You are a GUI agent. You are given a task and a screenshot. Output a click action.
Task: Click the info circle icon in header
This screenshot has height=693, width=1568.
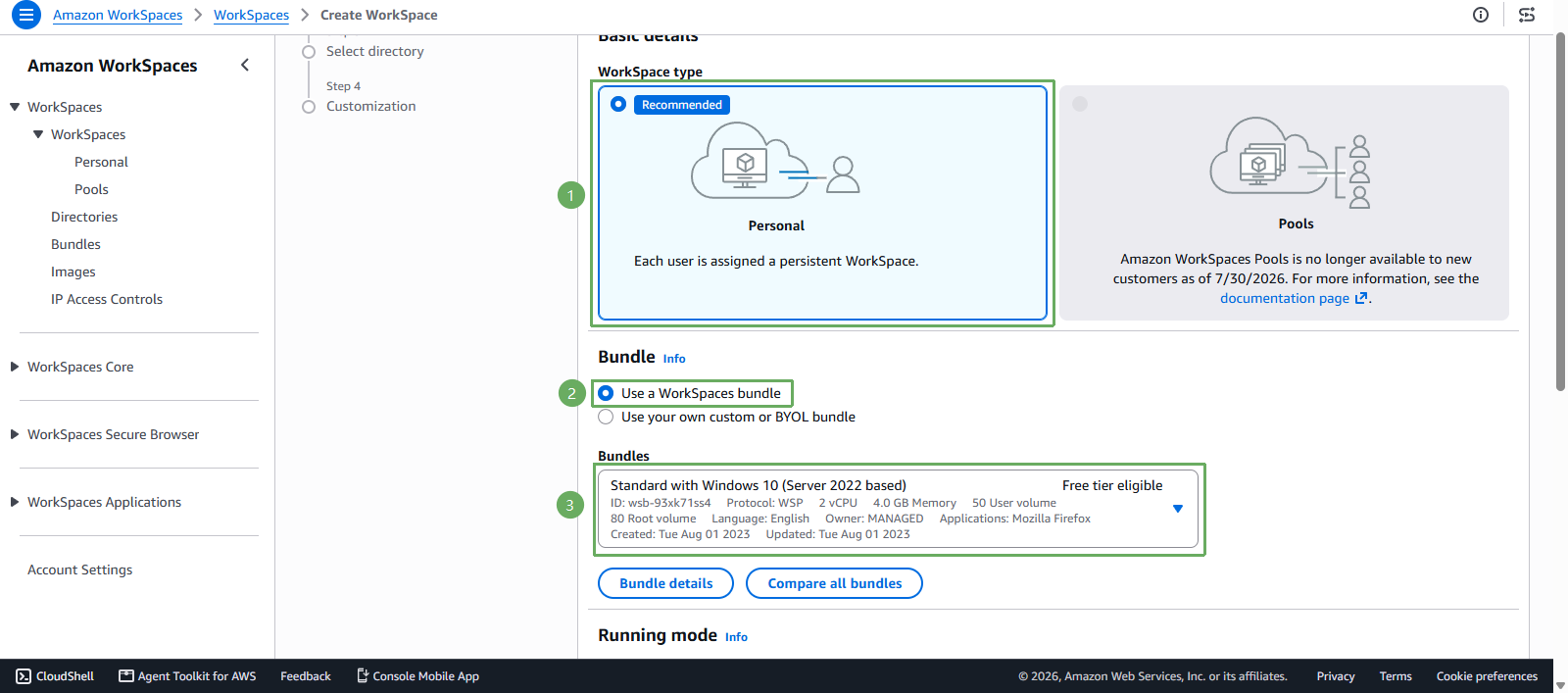[x=1481, y=15]
